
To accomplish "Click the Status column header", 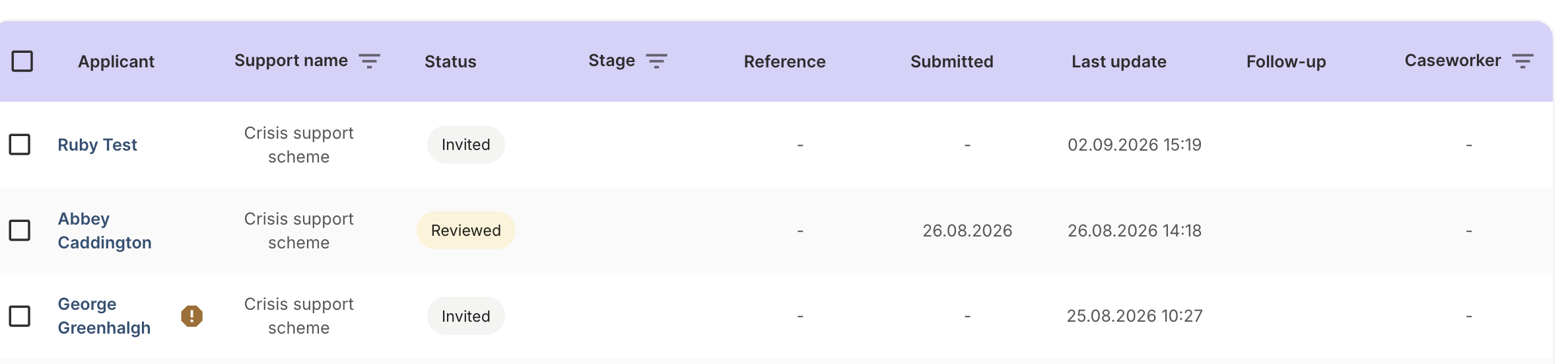I will tap(450, 61).
